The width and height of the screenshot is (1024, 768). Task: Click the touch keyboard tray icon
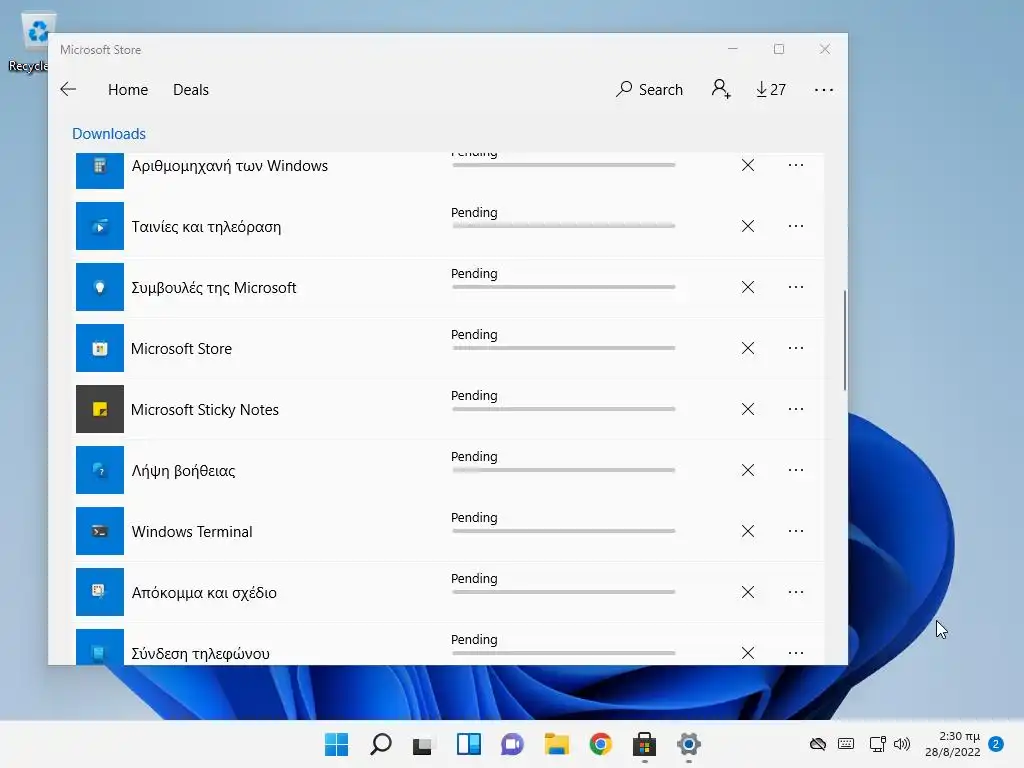tap(846, 744)
